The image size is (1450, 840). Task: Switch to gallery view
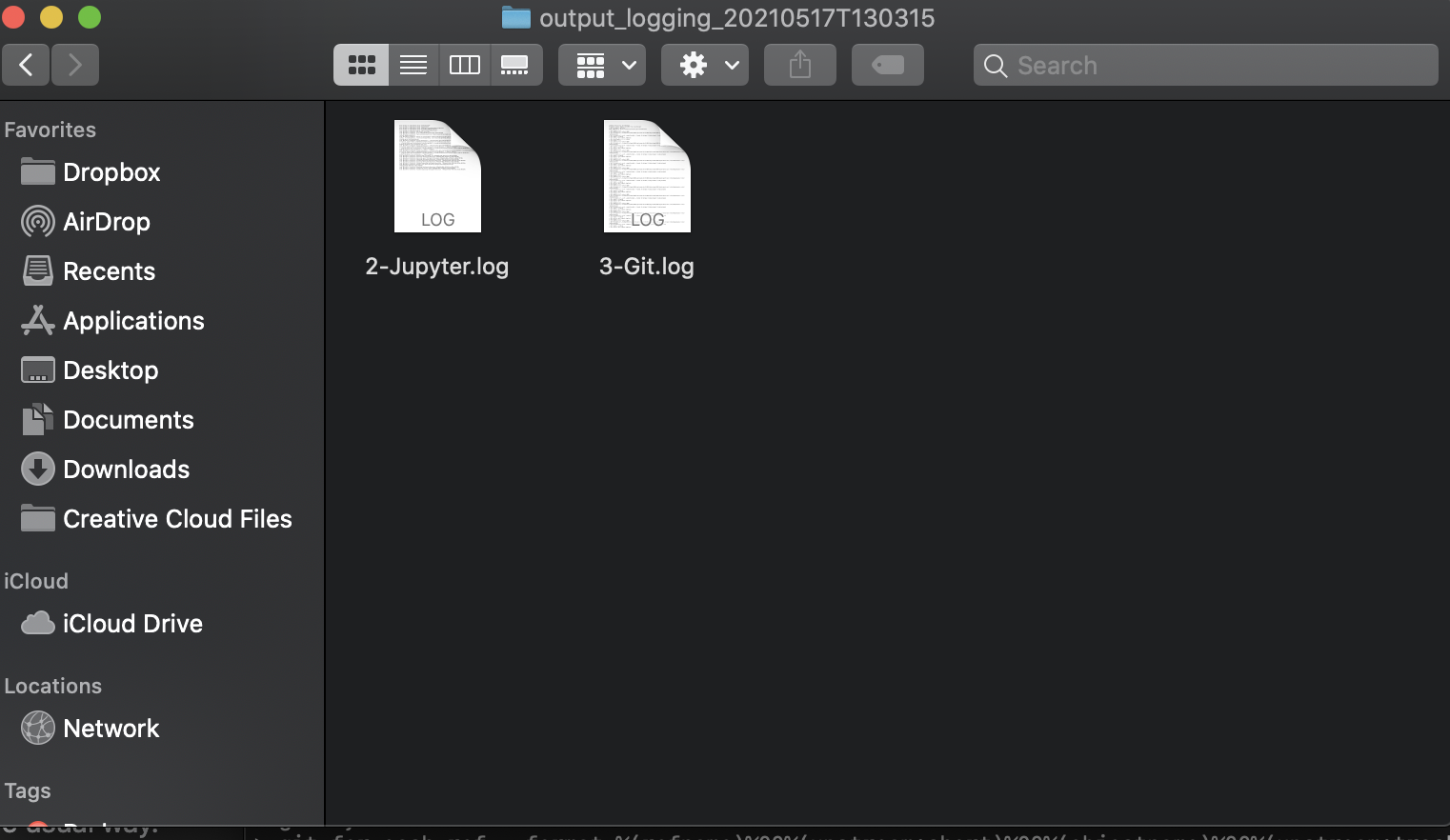click(516, 65)
